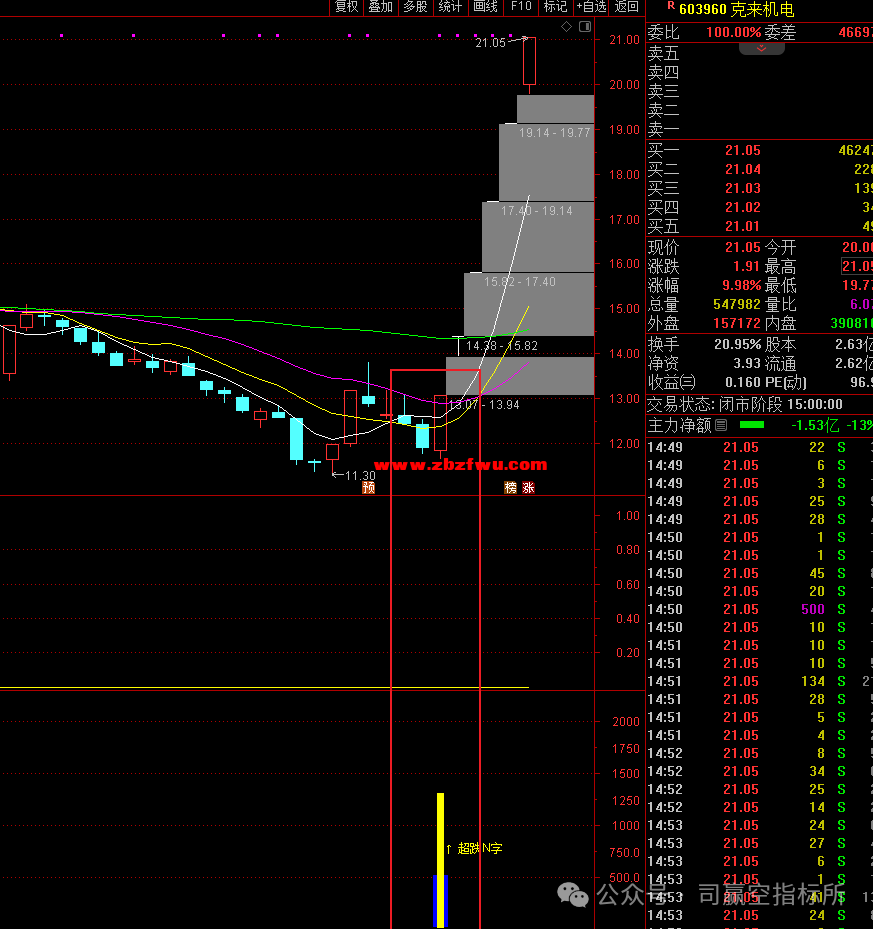Click the 15.82 - 17.40 price range label

click(x=520, y=282)
